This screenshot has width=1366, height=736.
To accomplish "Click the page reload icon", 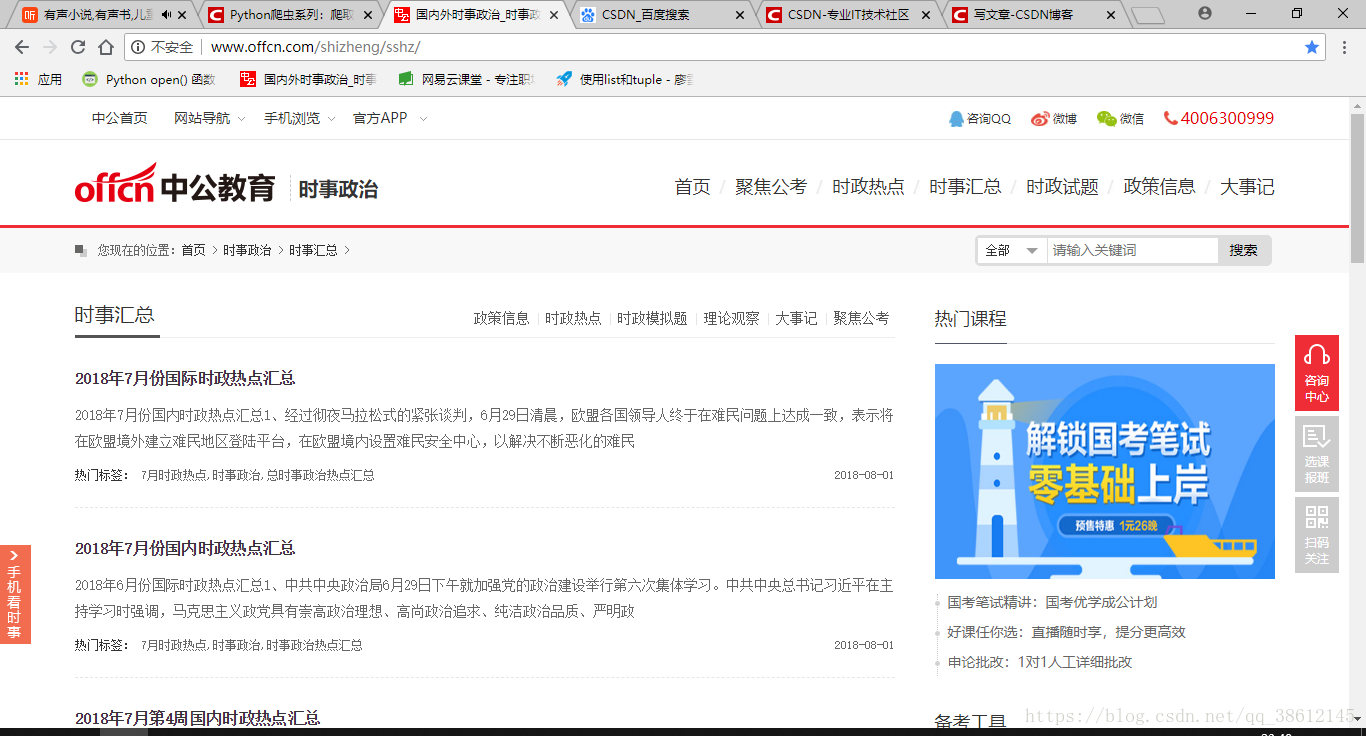I will [x=77, y=46].
